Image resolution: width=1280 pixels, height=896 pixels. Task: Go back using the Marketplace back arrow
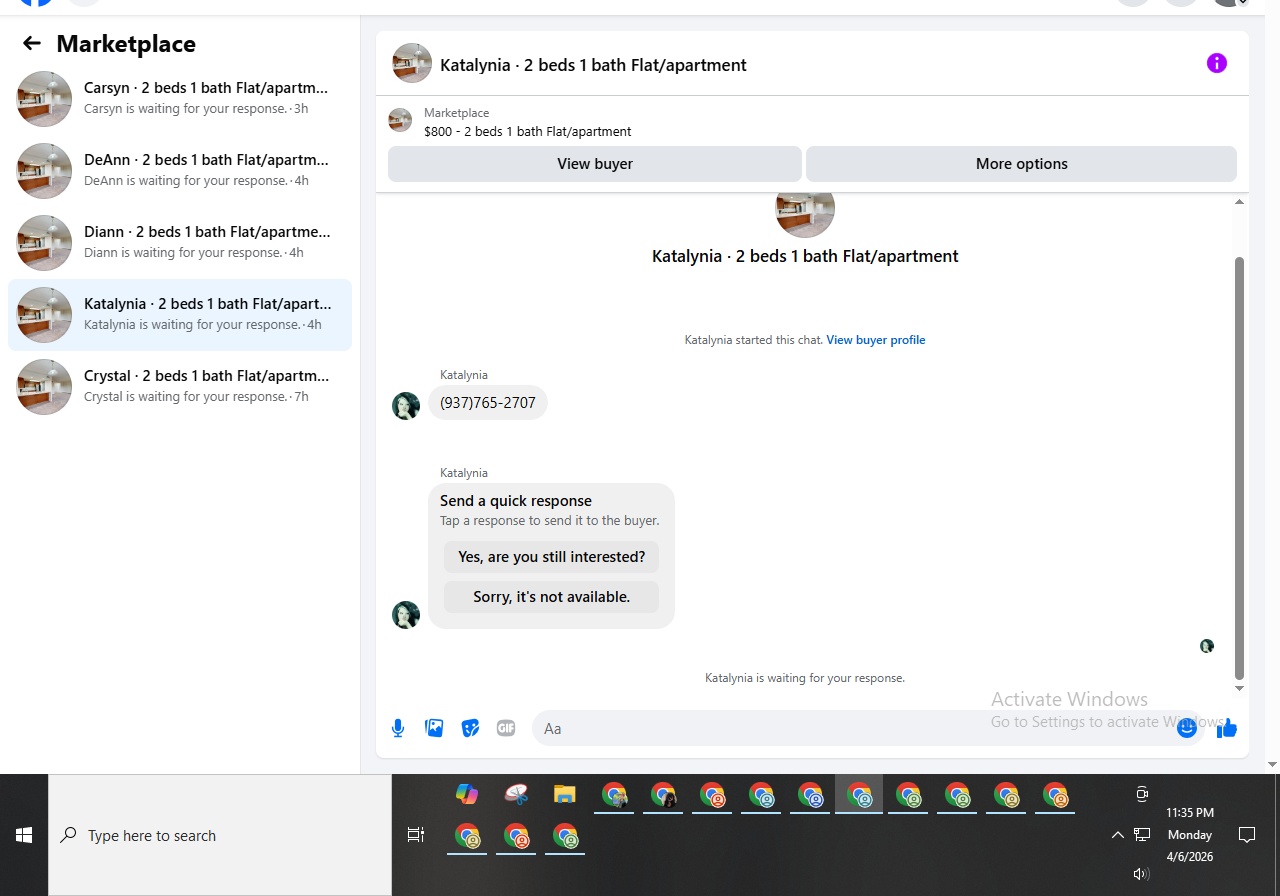[32, 43]
